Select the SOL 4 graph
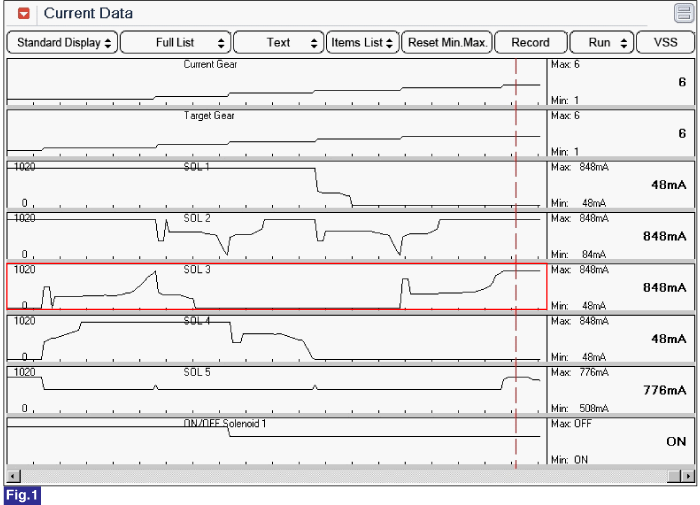This screenshot has height=505, width=700. coord(276,338)
